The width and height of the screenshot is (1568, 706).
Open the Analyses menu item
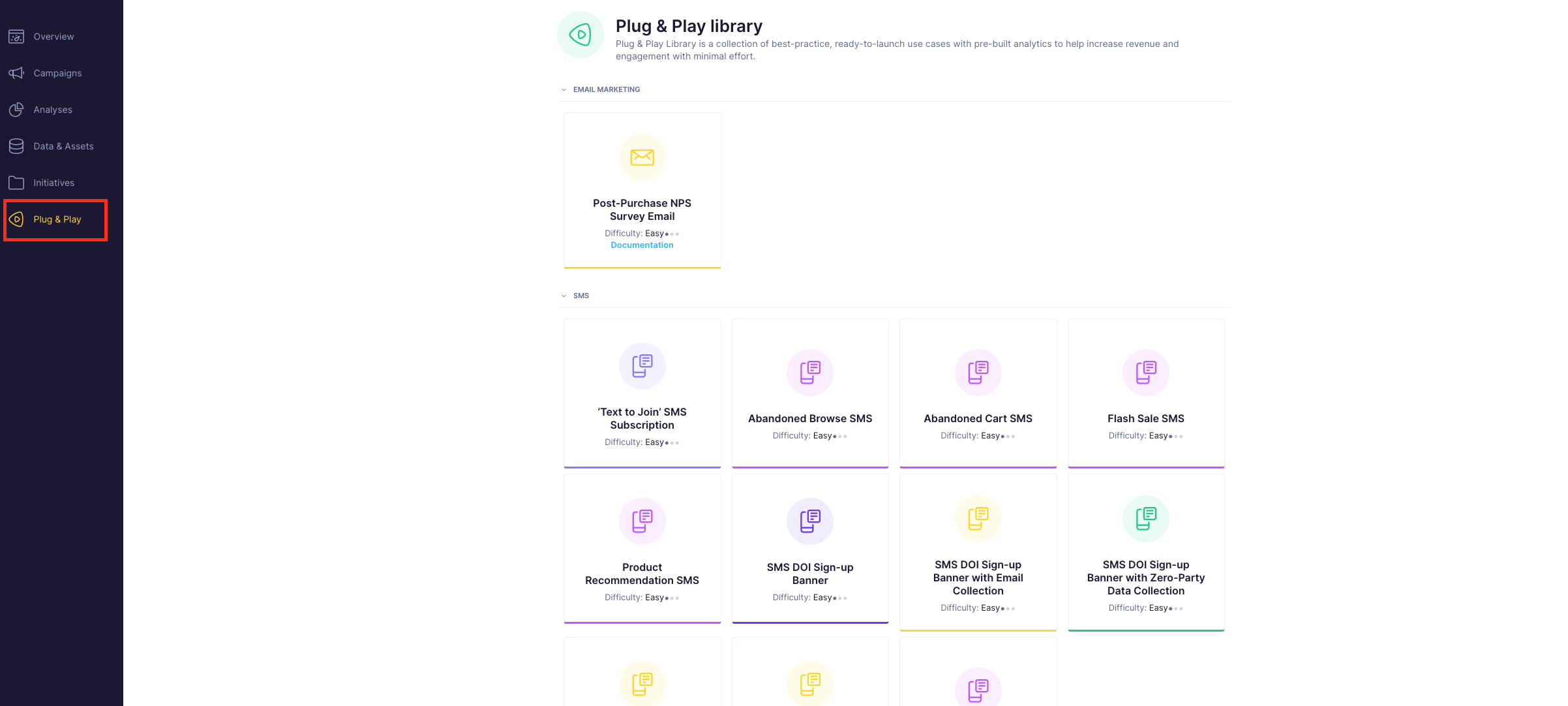tap(53, 110)
